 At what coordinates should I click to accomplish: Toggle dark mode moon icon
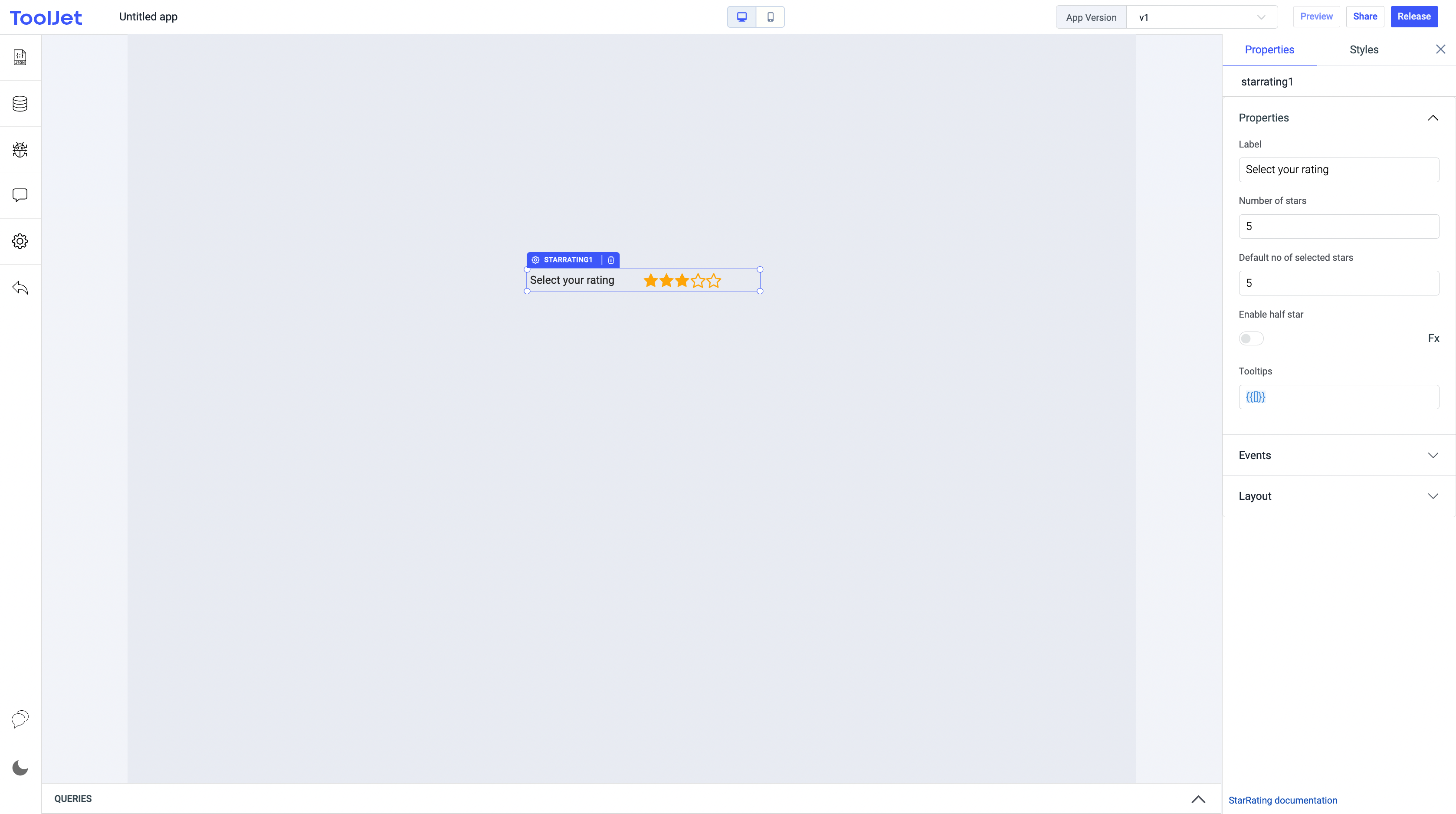tap(20, 768)
